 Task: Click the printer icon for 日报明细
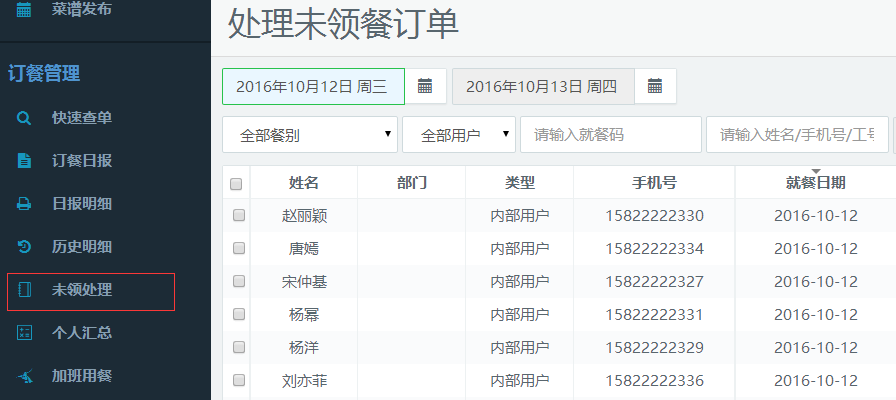[x=25, y=204]
